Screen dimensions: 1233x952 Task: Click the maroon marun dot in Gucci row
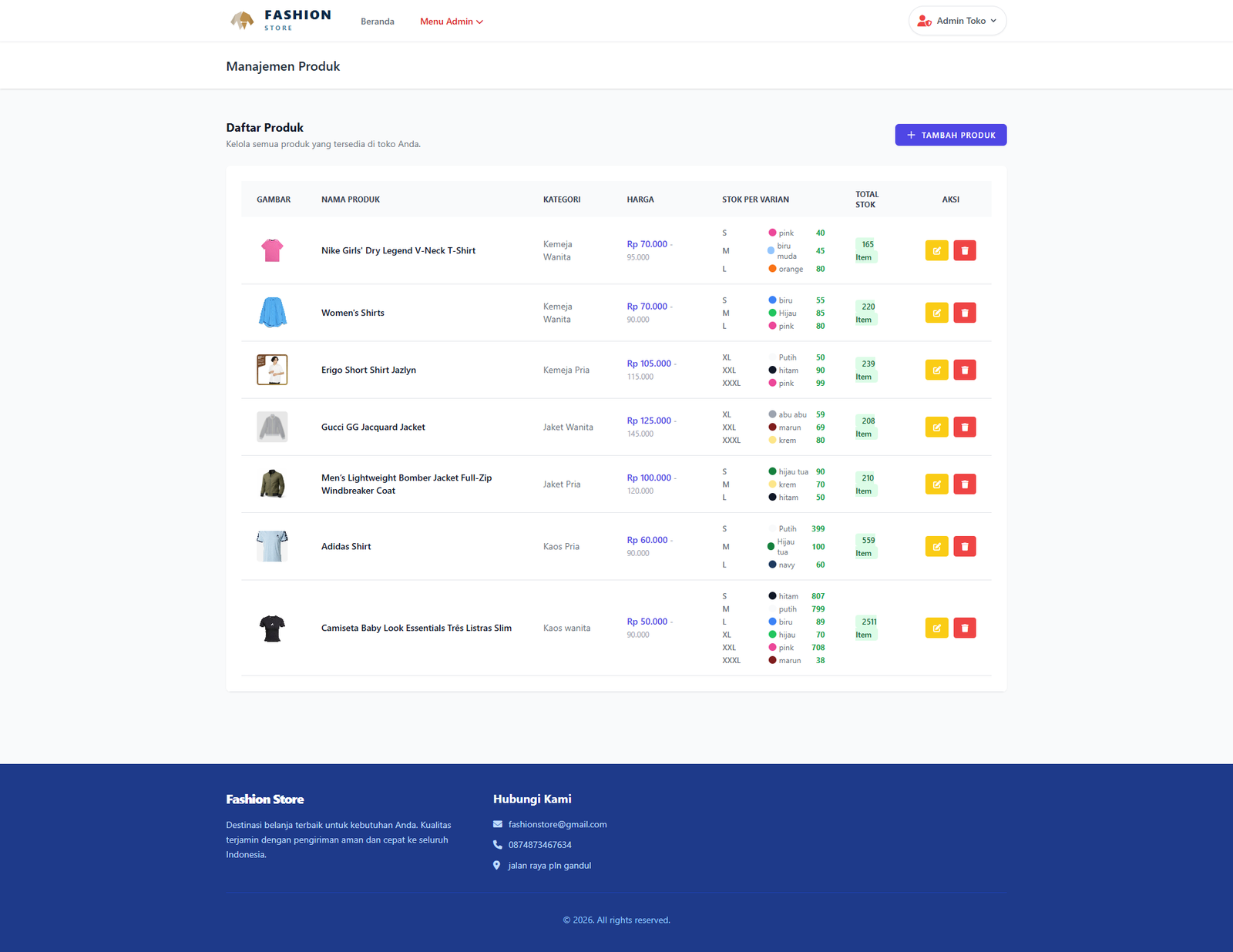(772, 427)
